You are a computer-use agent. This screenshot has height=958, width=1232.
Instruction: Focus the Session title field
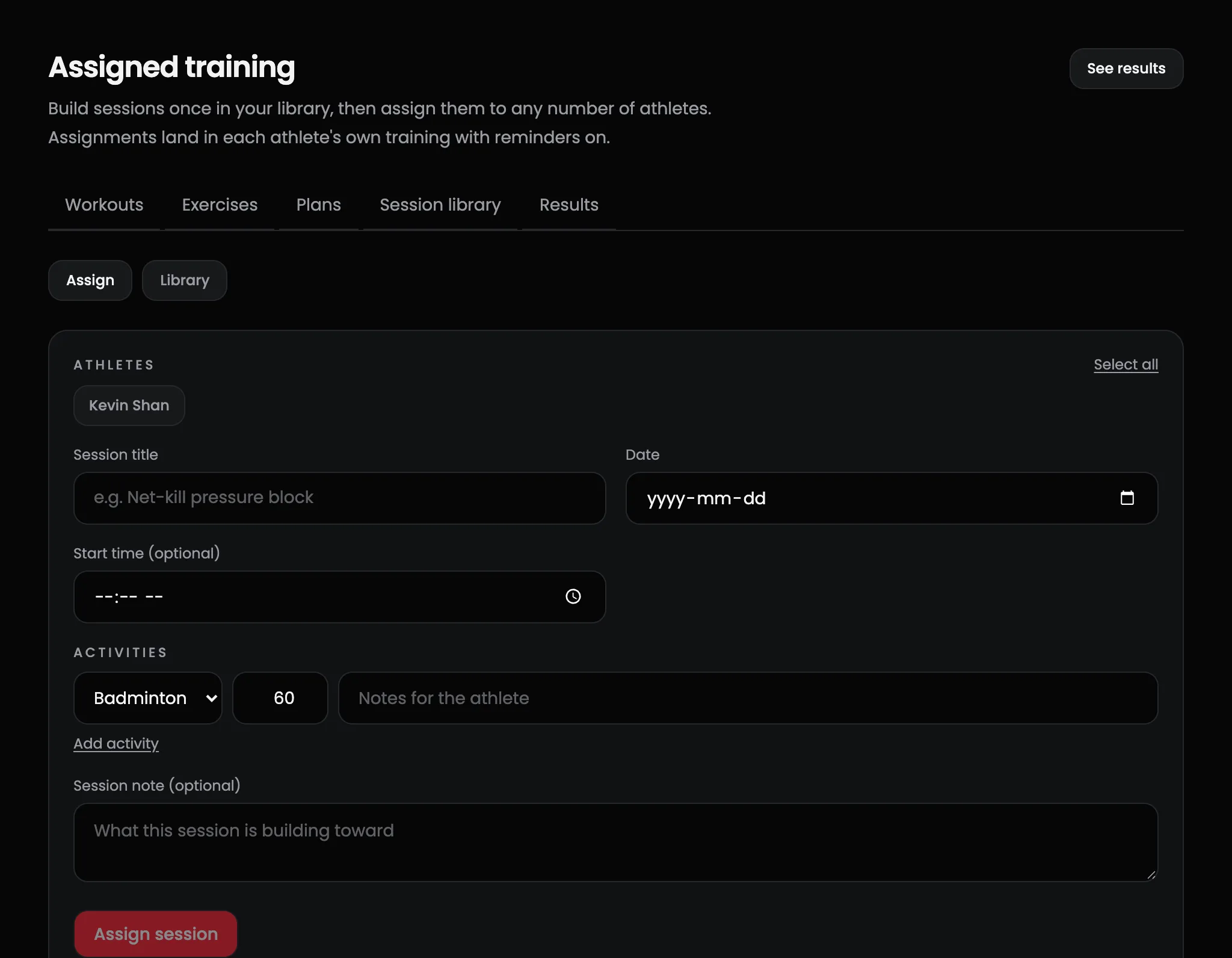pos(340,498)
